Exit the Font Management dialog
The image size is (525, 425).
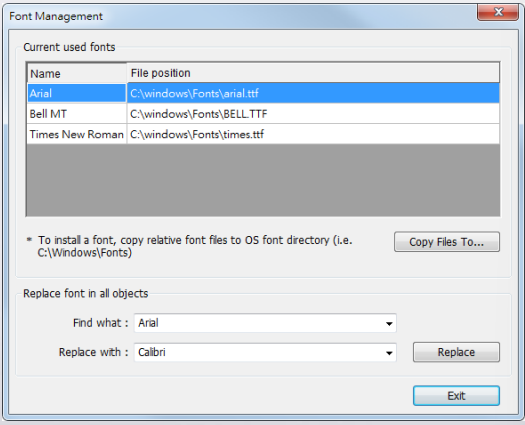[456, 396]
